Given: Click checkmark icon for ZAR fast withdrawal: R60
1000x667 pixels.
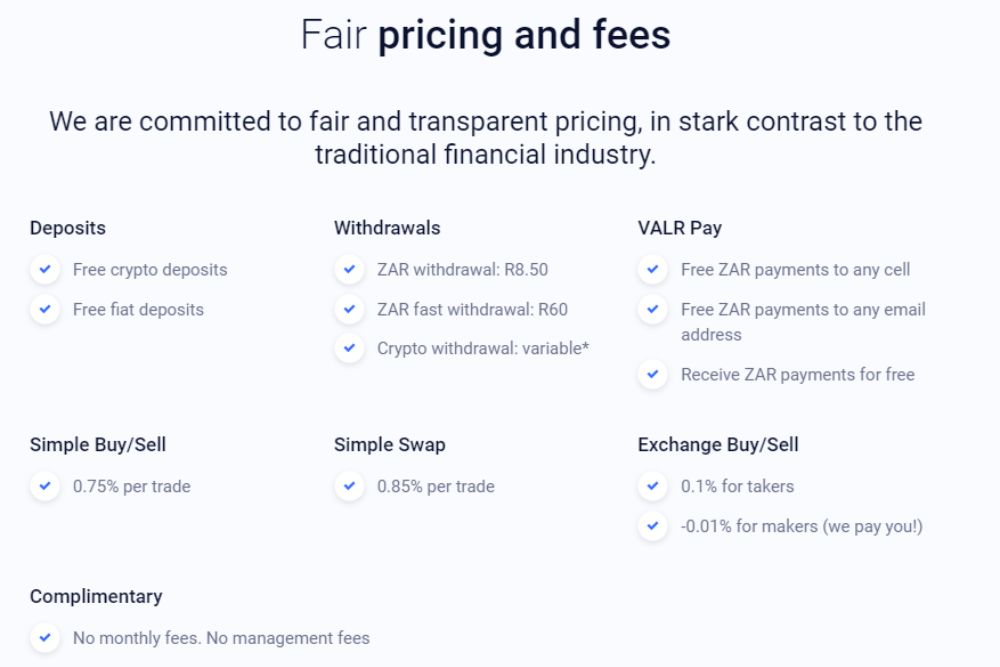Looking at the screenshot, I should [x=349, y=309].
